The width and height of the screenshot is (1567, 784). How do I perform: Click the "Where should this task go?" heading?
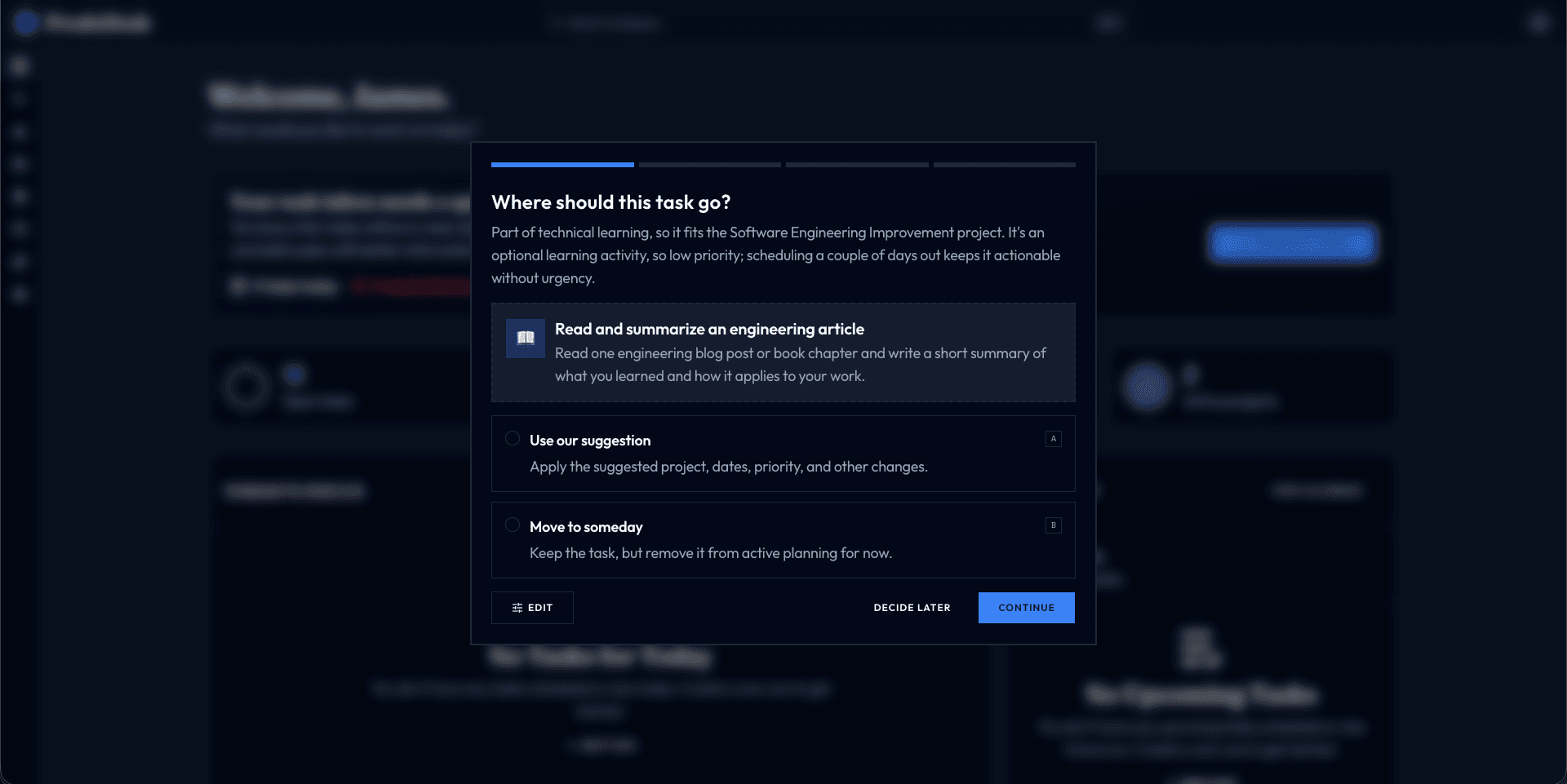(x=610, y=202)
